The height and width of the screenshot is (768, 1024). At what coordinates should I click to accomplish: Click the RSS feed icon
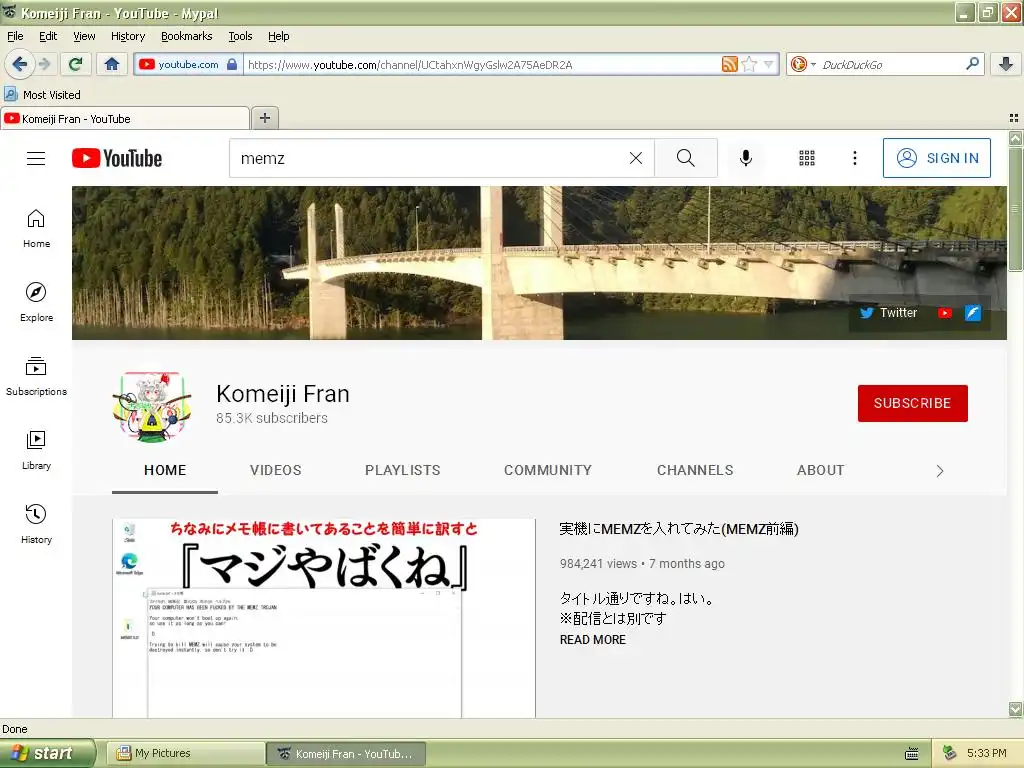729,64
